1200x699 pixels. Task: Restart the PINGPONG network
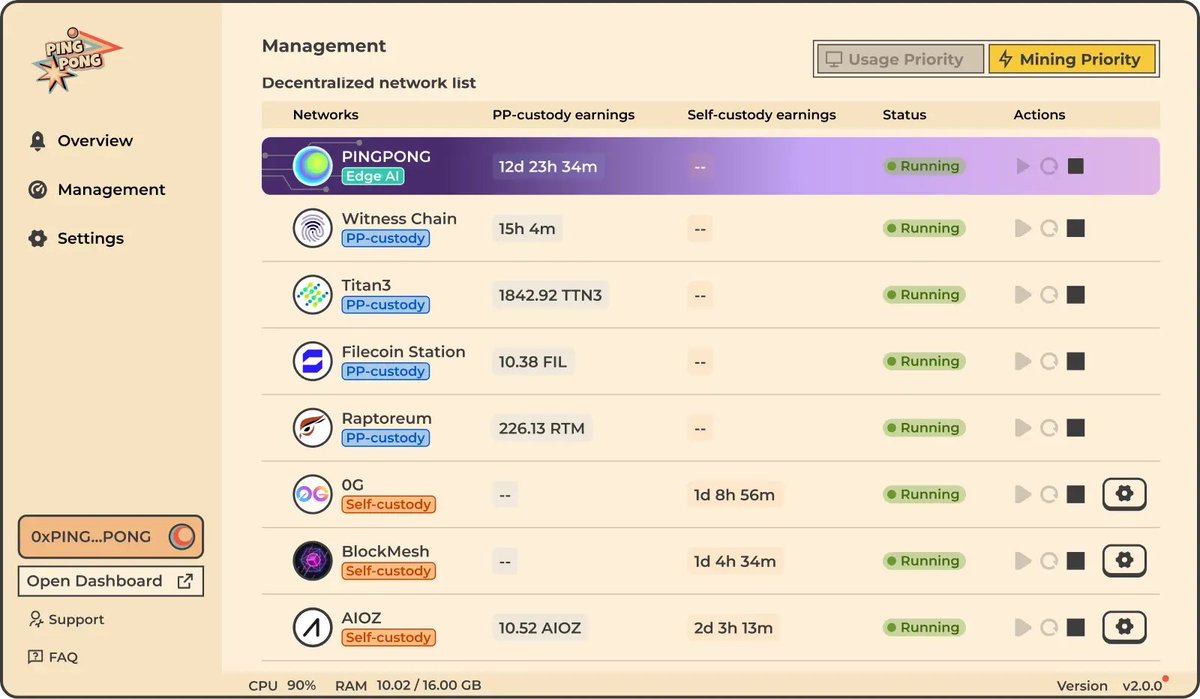pos(1049,166)
